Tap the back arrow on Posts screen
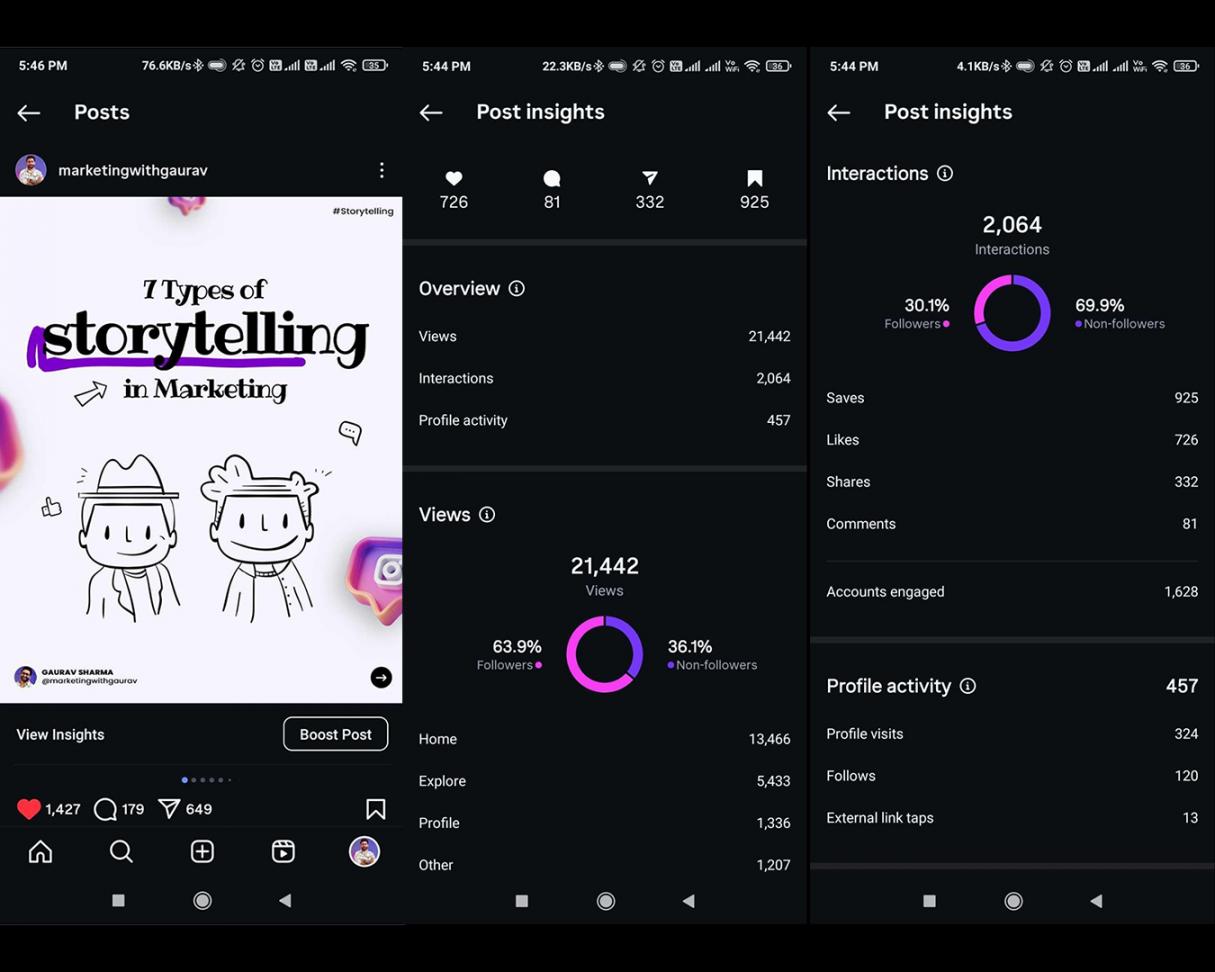This screenshot has height=972, width=1215. coord(29,113)
